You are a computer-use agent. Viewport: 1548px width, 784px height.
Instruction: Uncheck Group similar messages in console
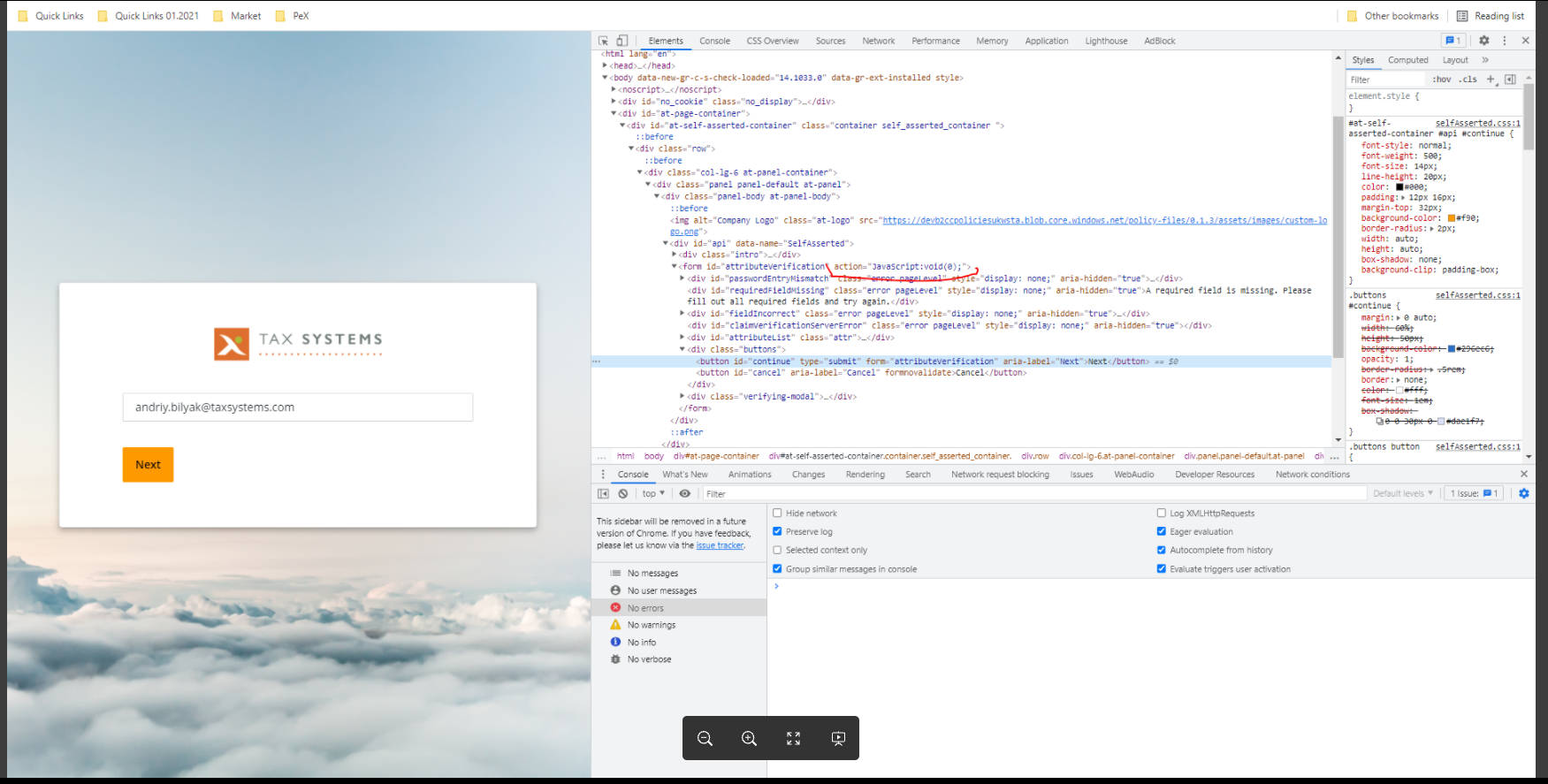pyautogui.click(x=777, y=569)
